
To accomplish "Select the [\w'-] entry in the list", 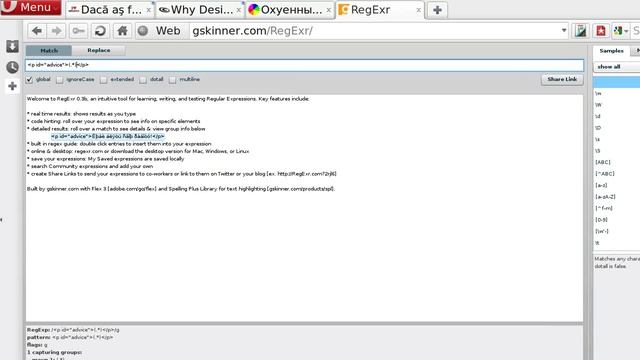I will pyautogui.click(x=617, y=231).
